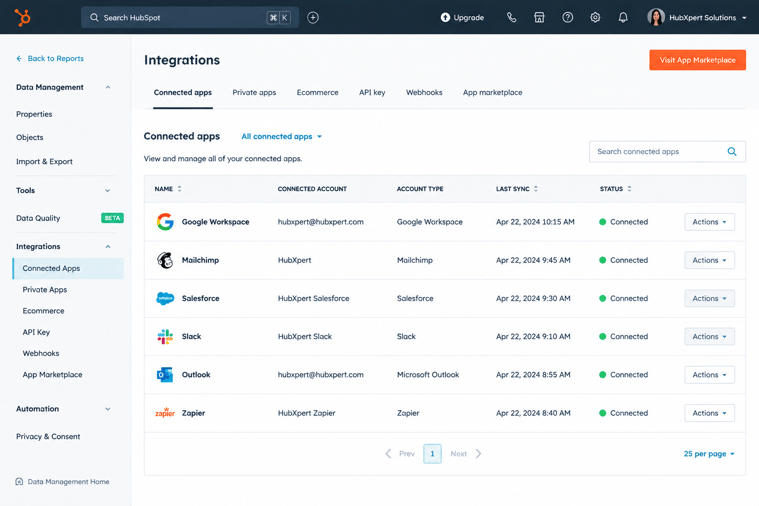Switch to the Private apps tab
This screenshot has height=506, width=759.
(x=254, y=92)
